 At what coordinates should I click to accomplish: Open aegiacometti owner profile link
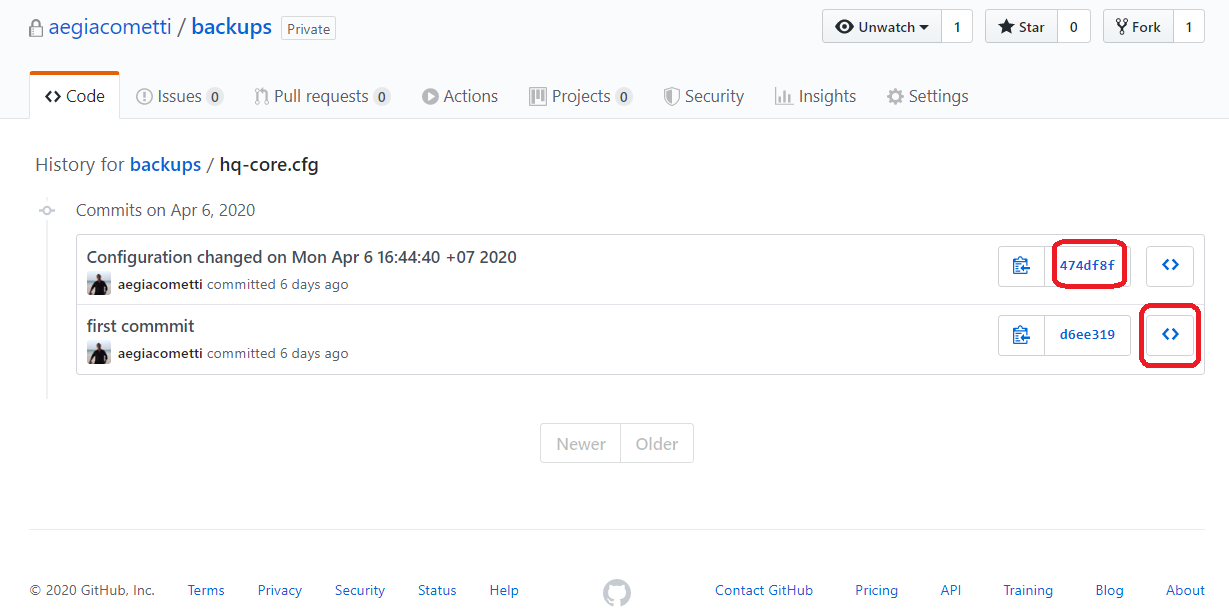tap(110, 27)
